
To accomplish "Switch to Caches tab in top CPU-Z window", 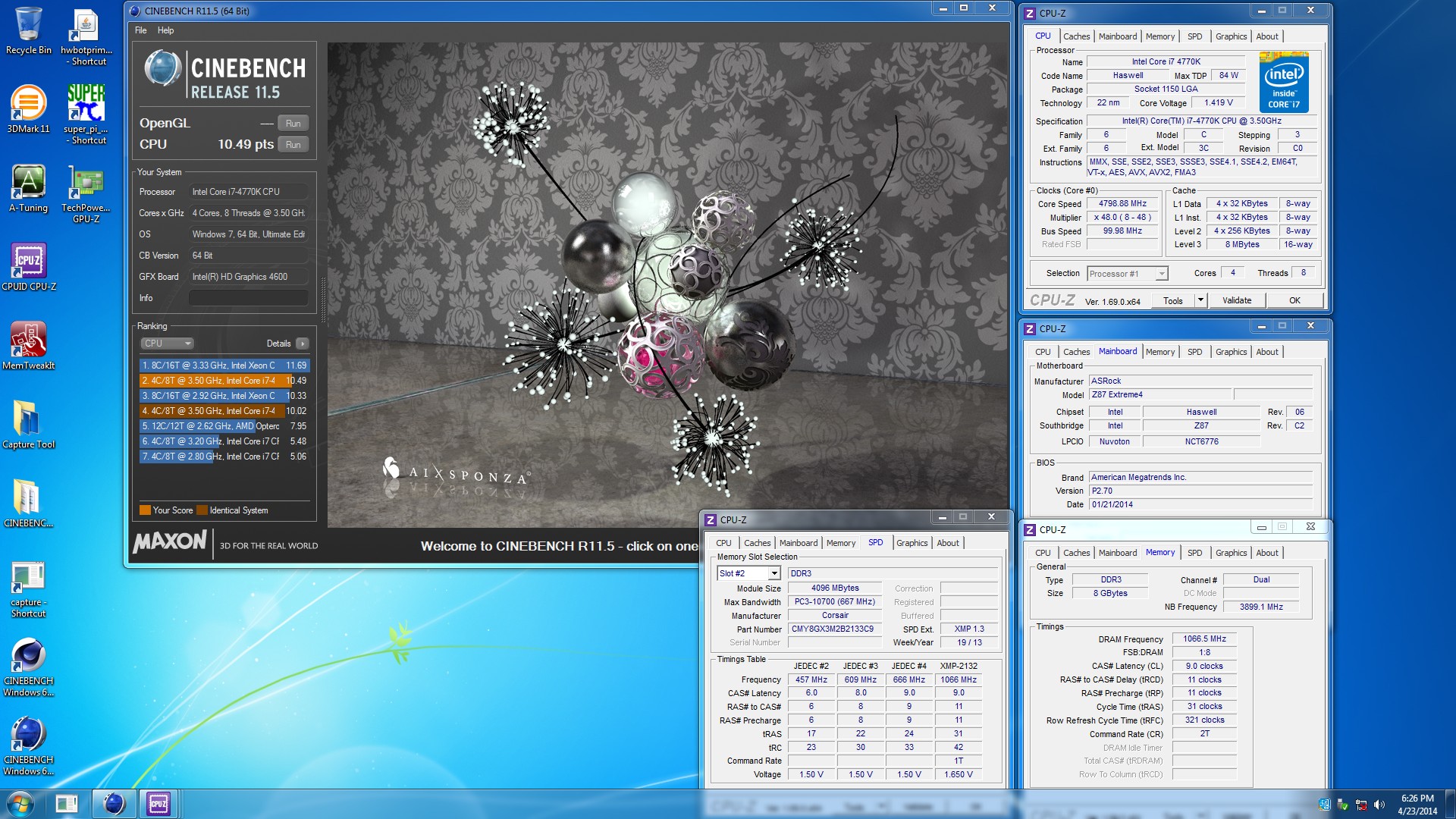I will tap(1076, 36).
